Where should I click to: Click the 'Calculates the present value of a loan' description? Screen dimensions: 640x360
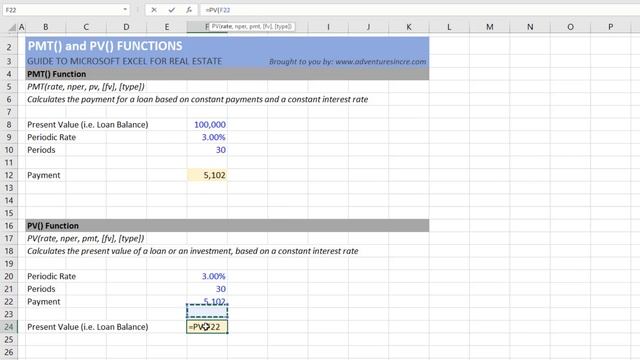coord(193,251)
